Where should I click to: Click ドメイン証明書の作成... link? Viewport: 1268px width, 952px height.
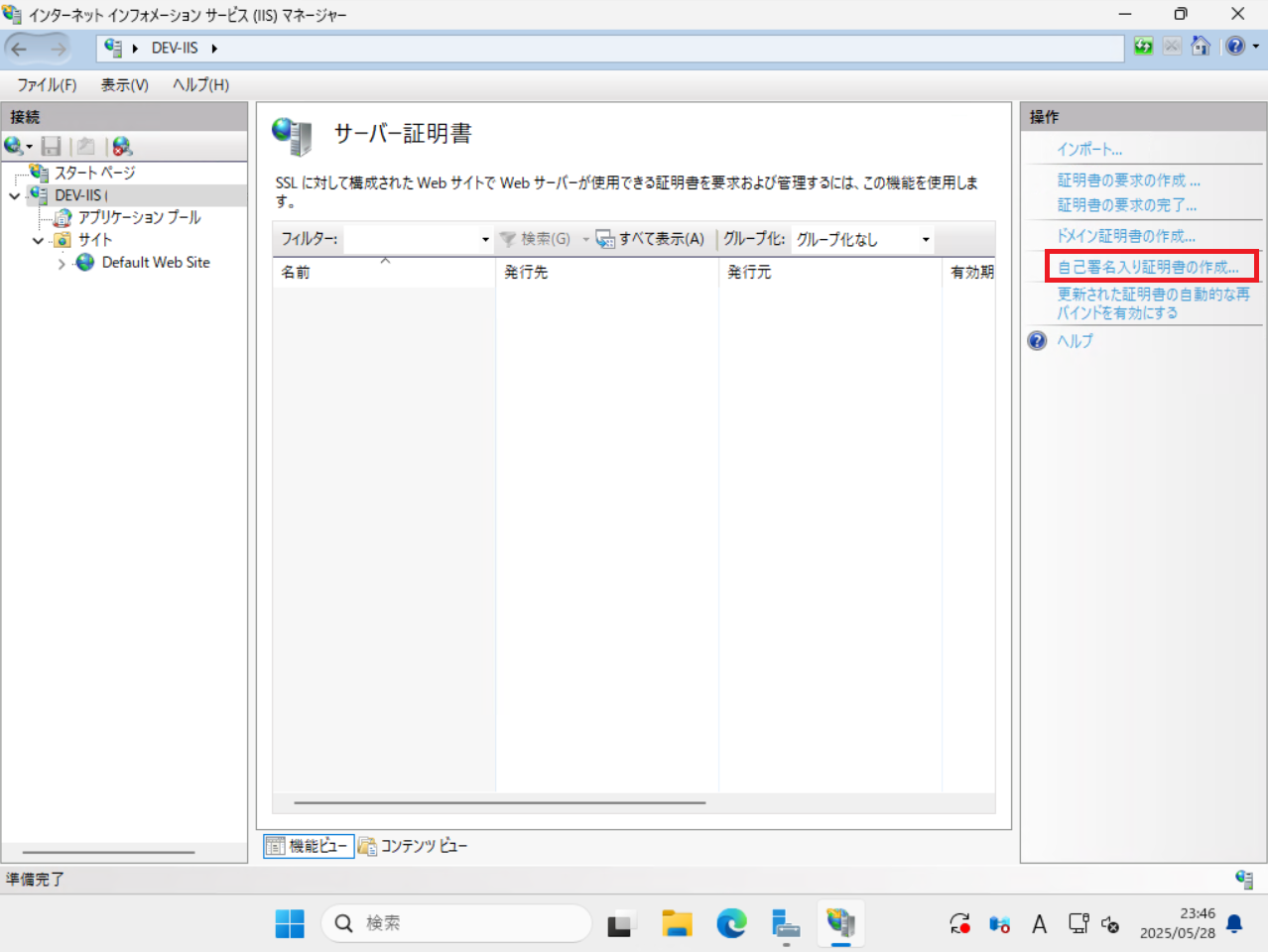click(x=1125, y=236)
